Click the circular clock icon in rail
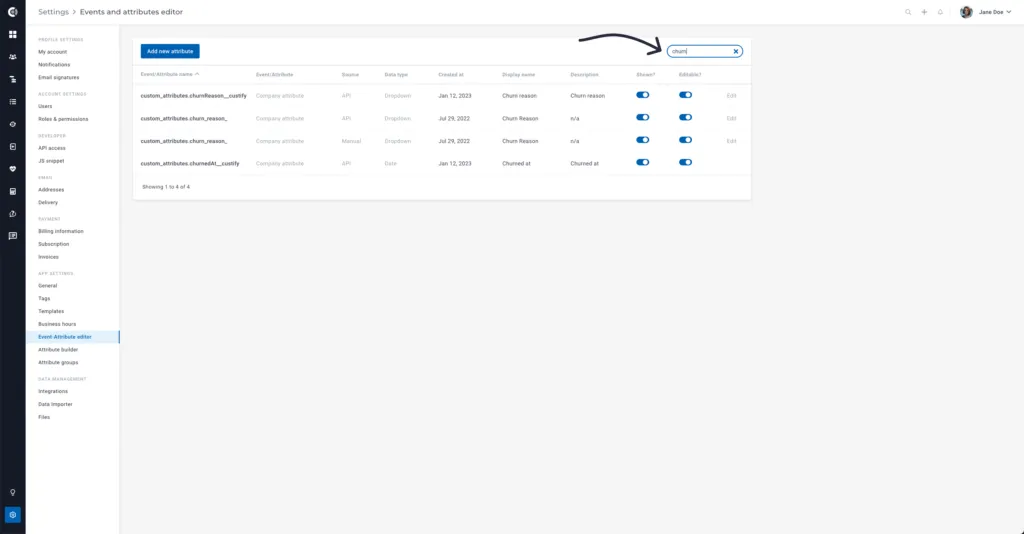This screenshot has width=1024, height=534. (x=12, y=214)
